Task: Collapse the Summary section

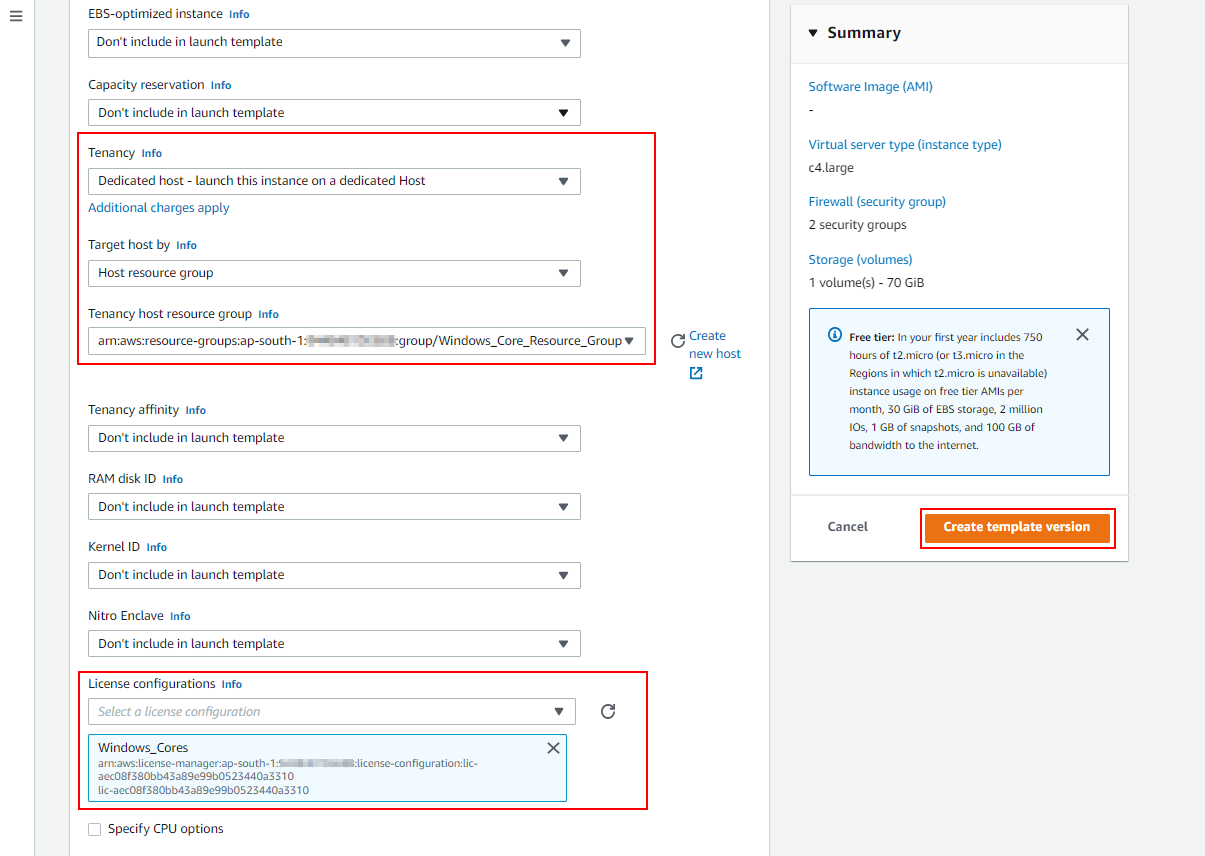Action: [812, 32]
